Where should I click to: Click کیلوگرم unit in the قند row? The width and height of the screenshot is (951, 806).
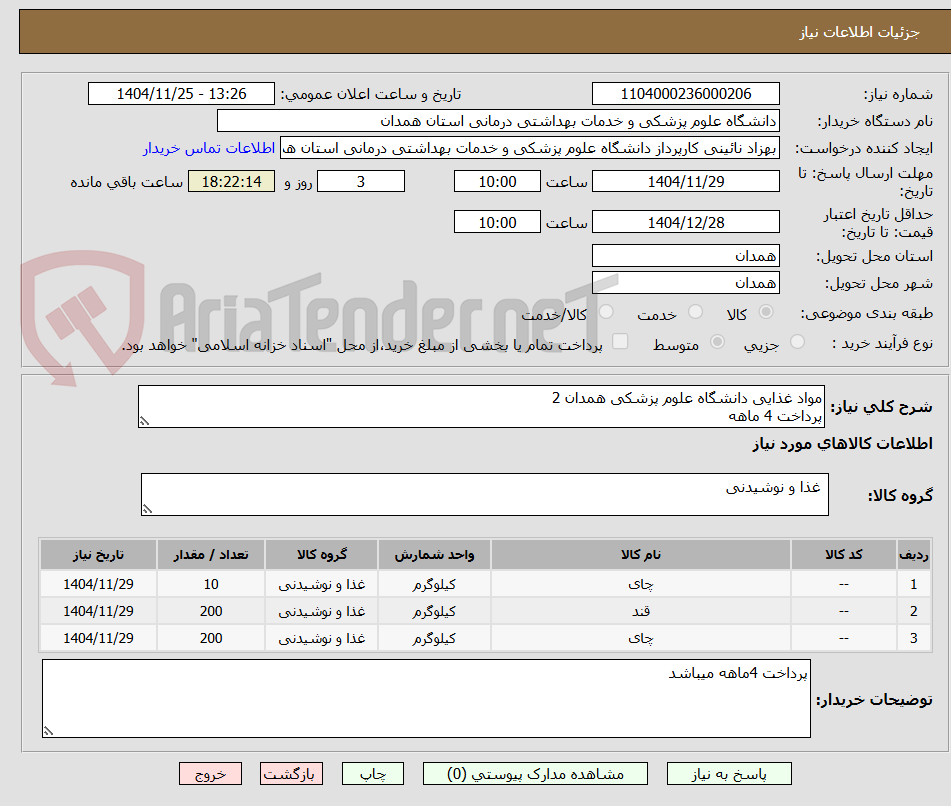[434, 611]
